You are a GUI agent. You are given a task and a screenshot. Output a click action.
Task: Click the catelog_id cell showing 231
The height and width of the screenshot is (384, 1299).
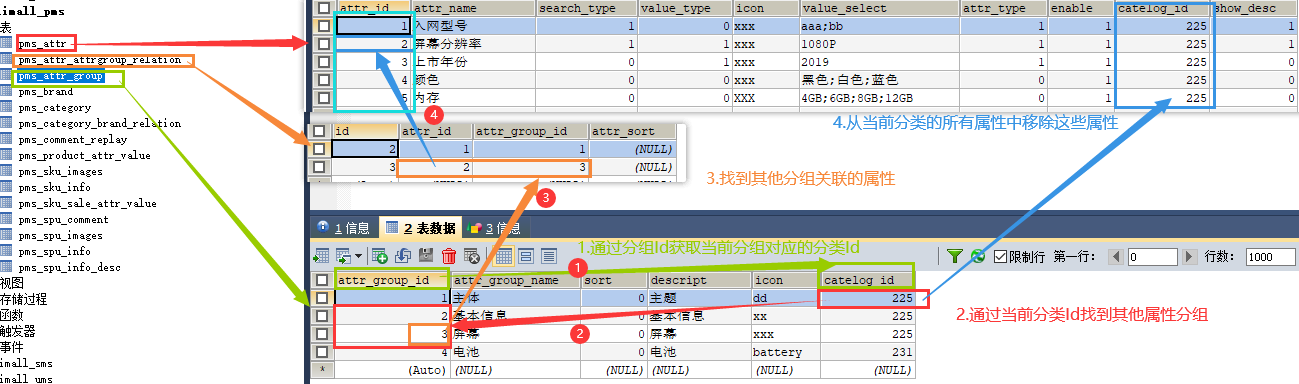coord(867,352)
